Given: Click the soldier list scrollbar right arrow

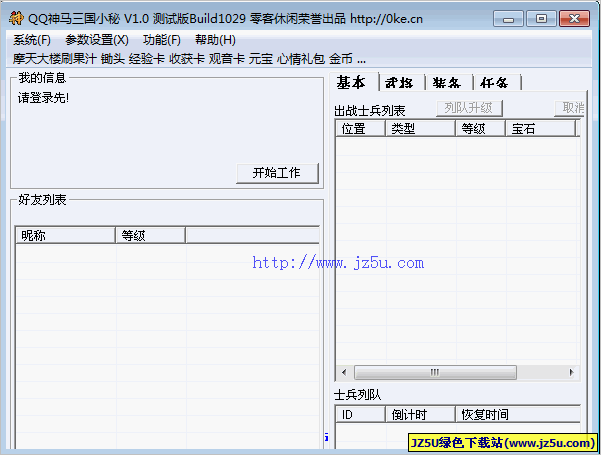Looking at the screenshot, I should 571,373.
